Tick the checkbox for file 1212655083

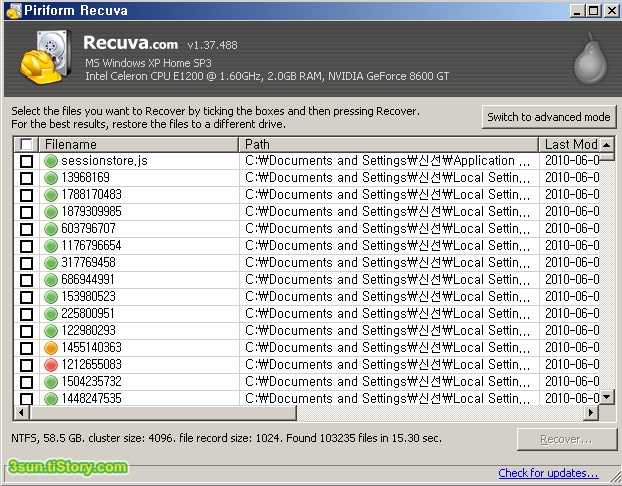coord(27,365)
